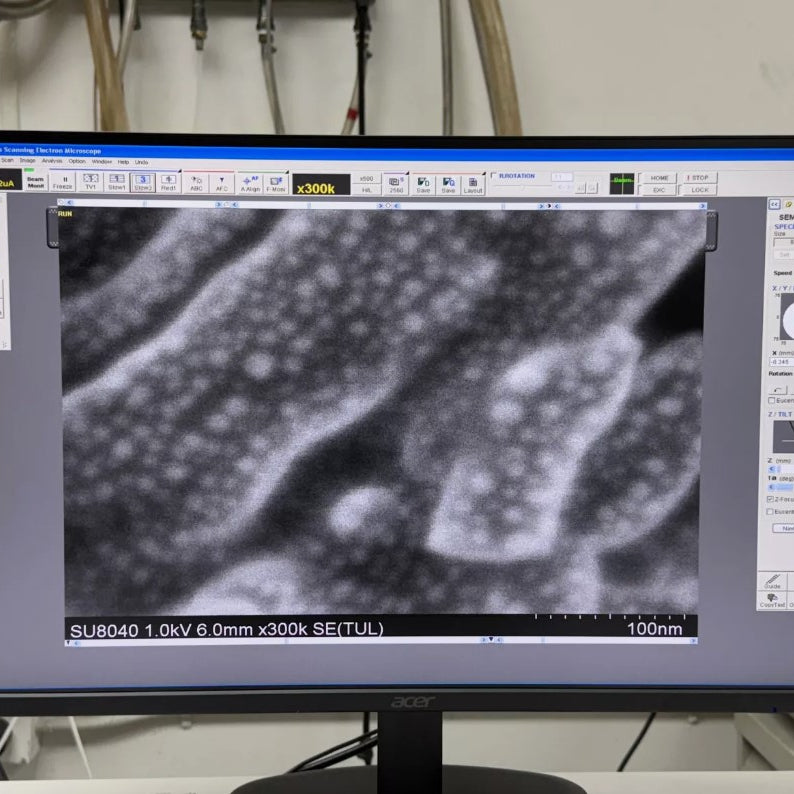
Task: Click the EXC button
Action: [x=659, y=190]
